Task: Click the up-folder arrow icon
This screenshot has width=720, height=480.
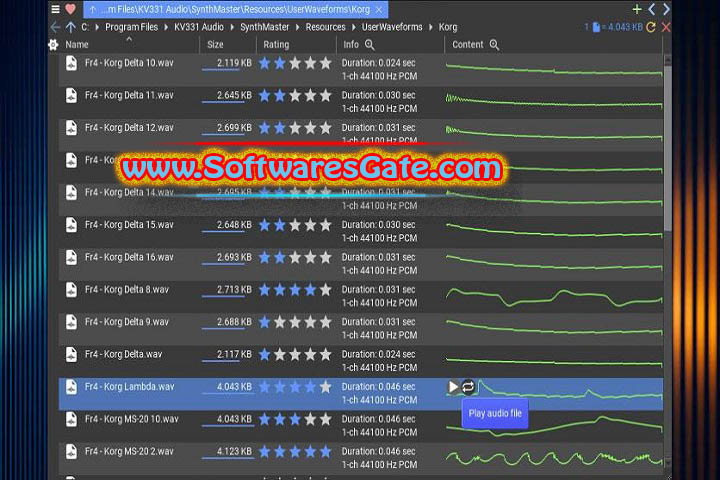Action: (70, 27)
